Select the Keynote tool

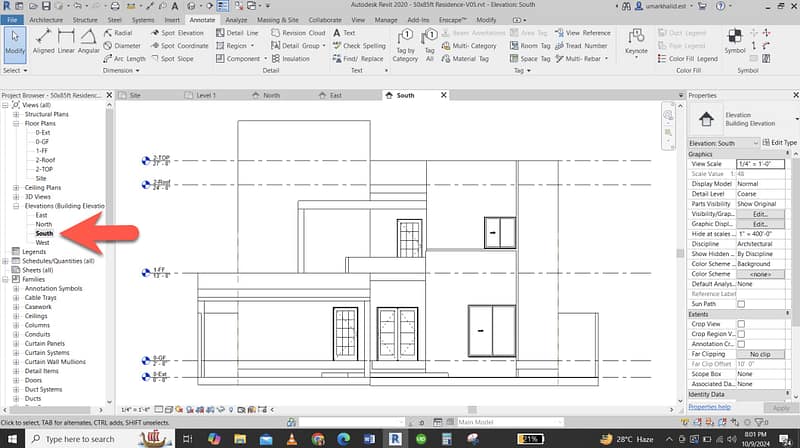tap(636, 42)
